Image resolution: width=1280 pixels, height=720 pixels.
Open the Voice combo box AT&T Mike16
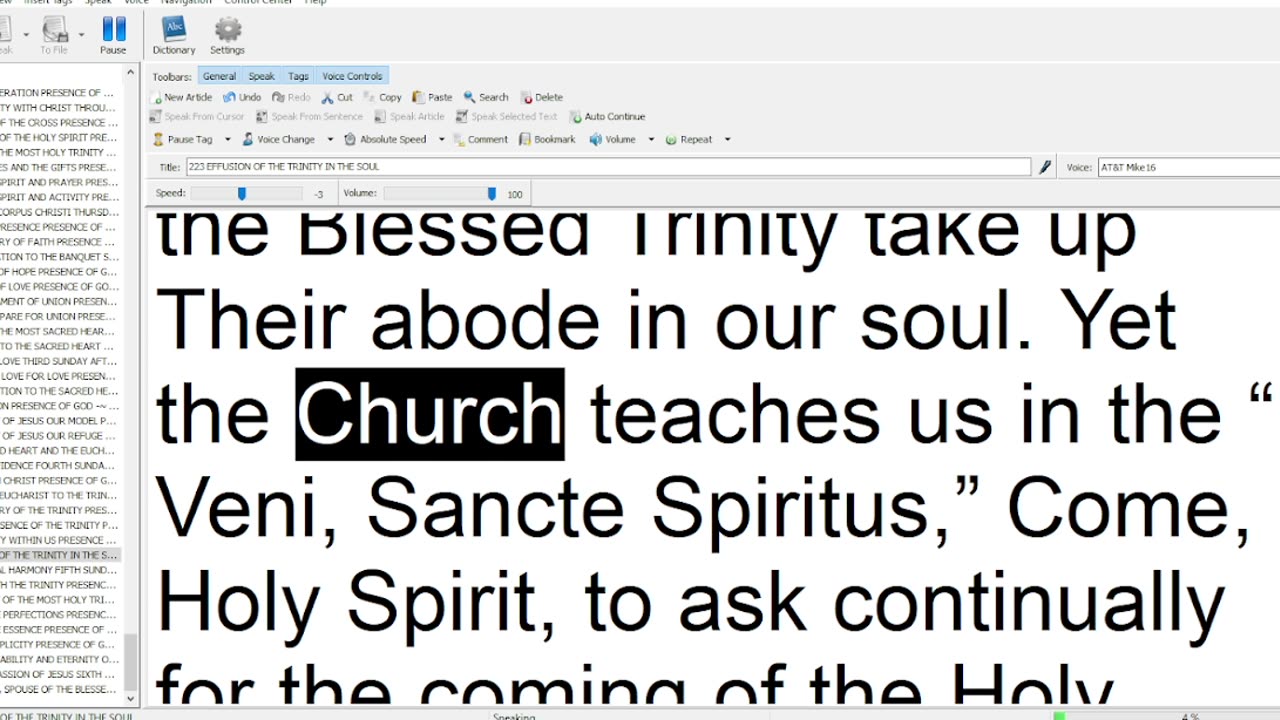pyautogui.click(x=1189, y=167)
